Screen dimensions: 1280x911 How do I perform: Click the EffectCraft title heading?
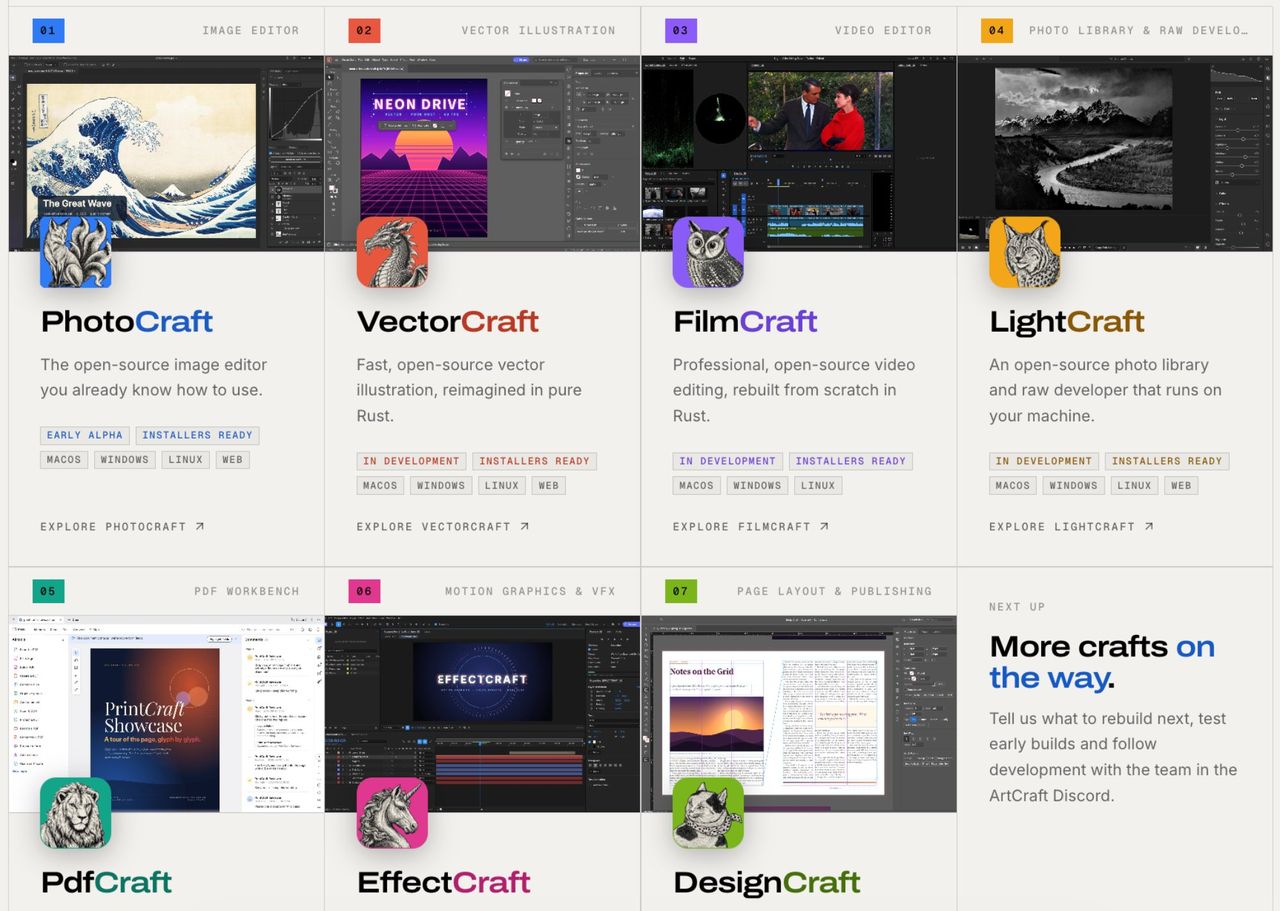point(444,882)
